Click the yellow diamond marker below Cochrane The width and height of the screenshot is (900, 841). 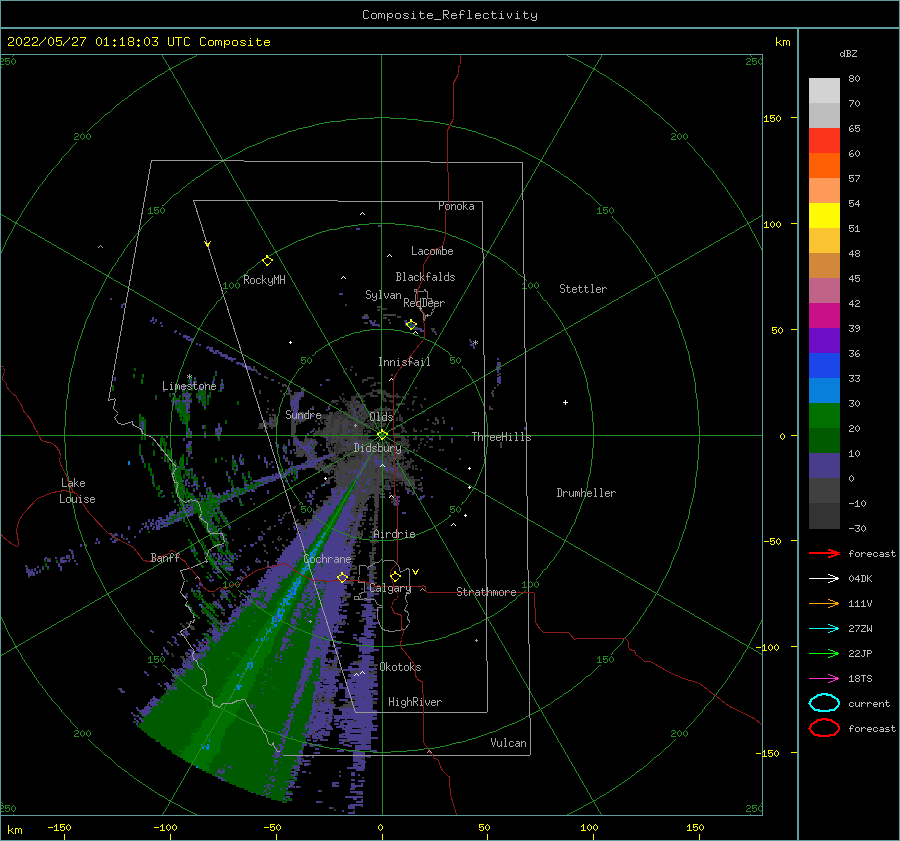(x=342, y=577)
